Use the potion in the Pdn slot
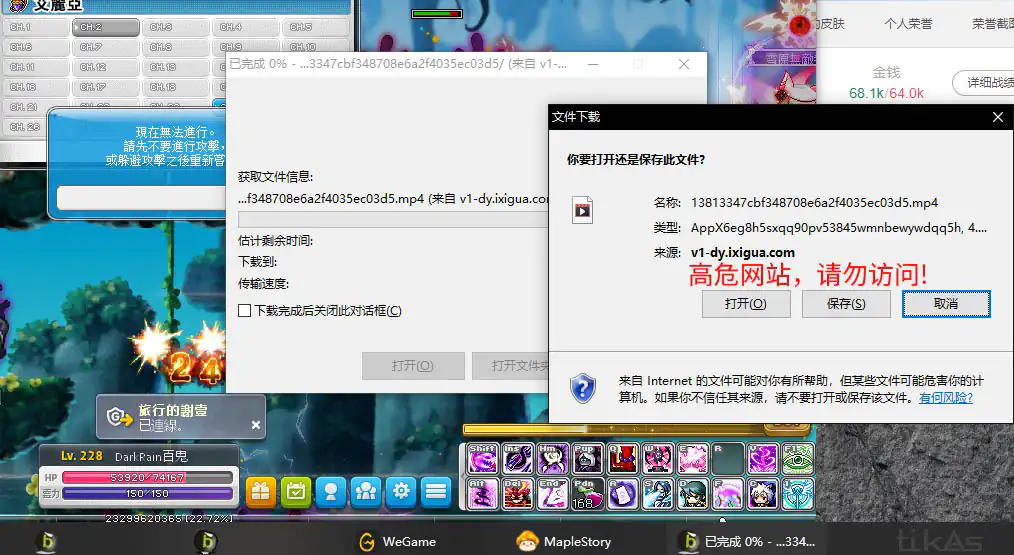 click(x=587, y=493)
